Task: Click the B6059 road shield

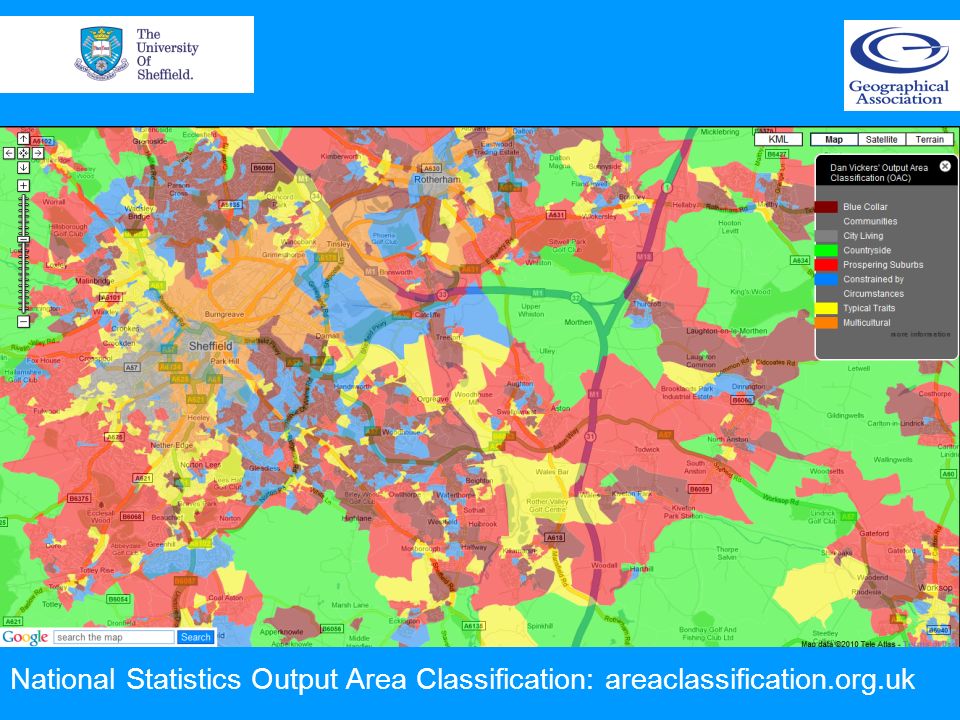Action: pos(699,489)
